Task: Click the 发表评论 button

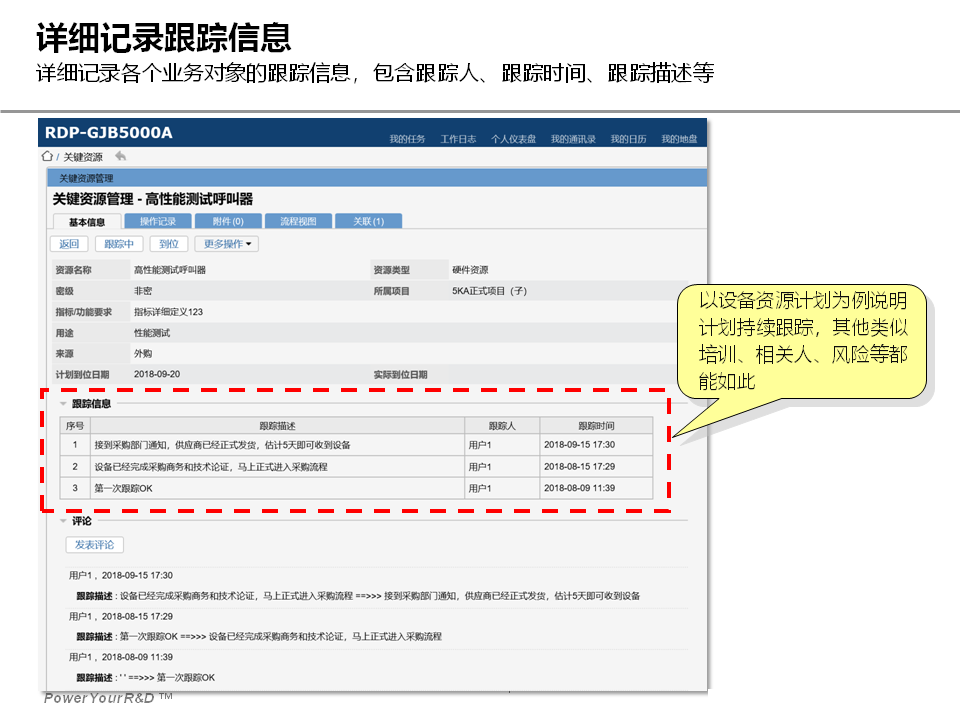Action: tap(95, 545)
